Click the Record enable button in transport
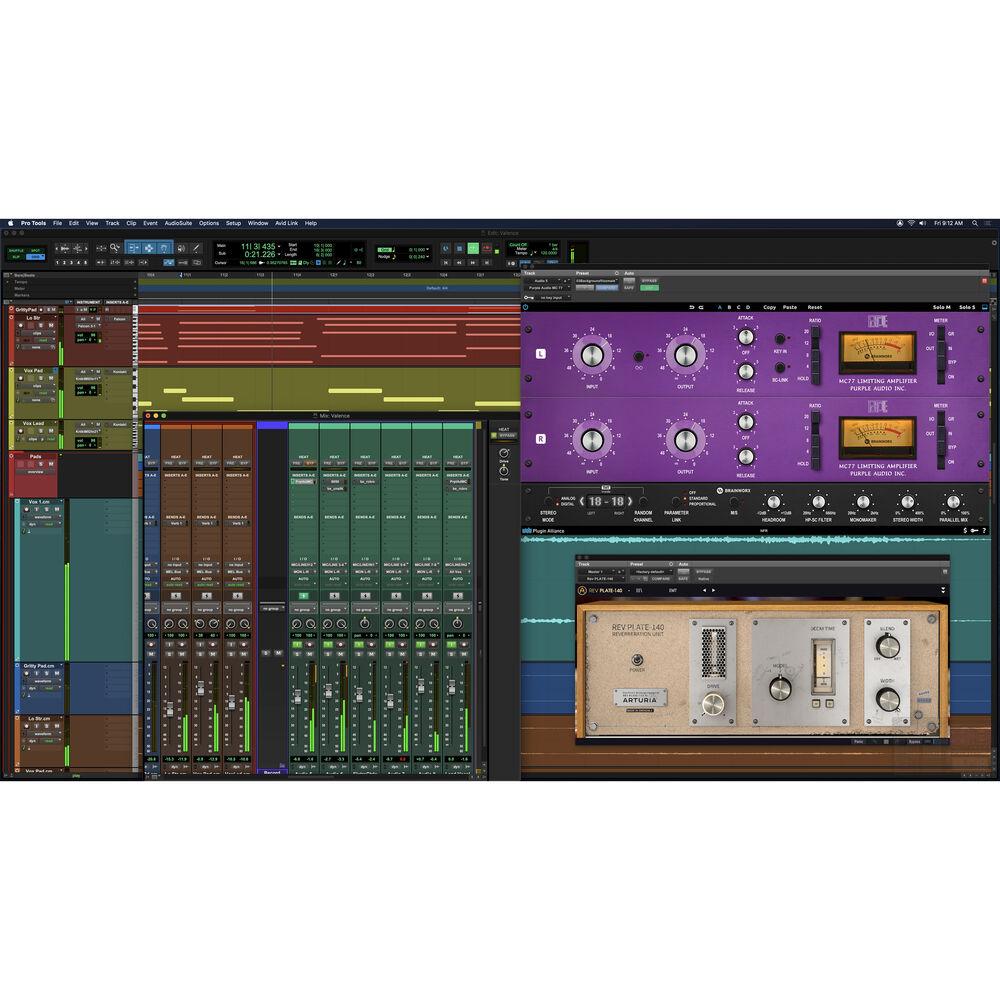The image size is (1000, 1000). pos(487,249)
